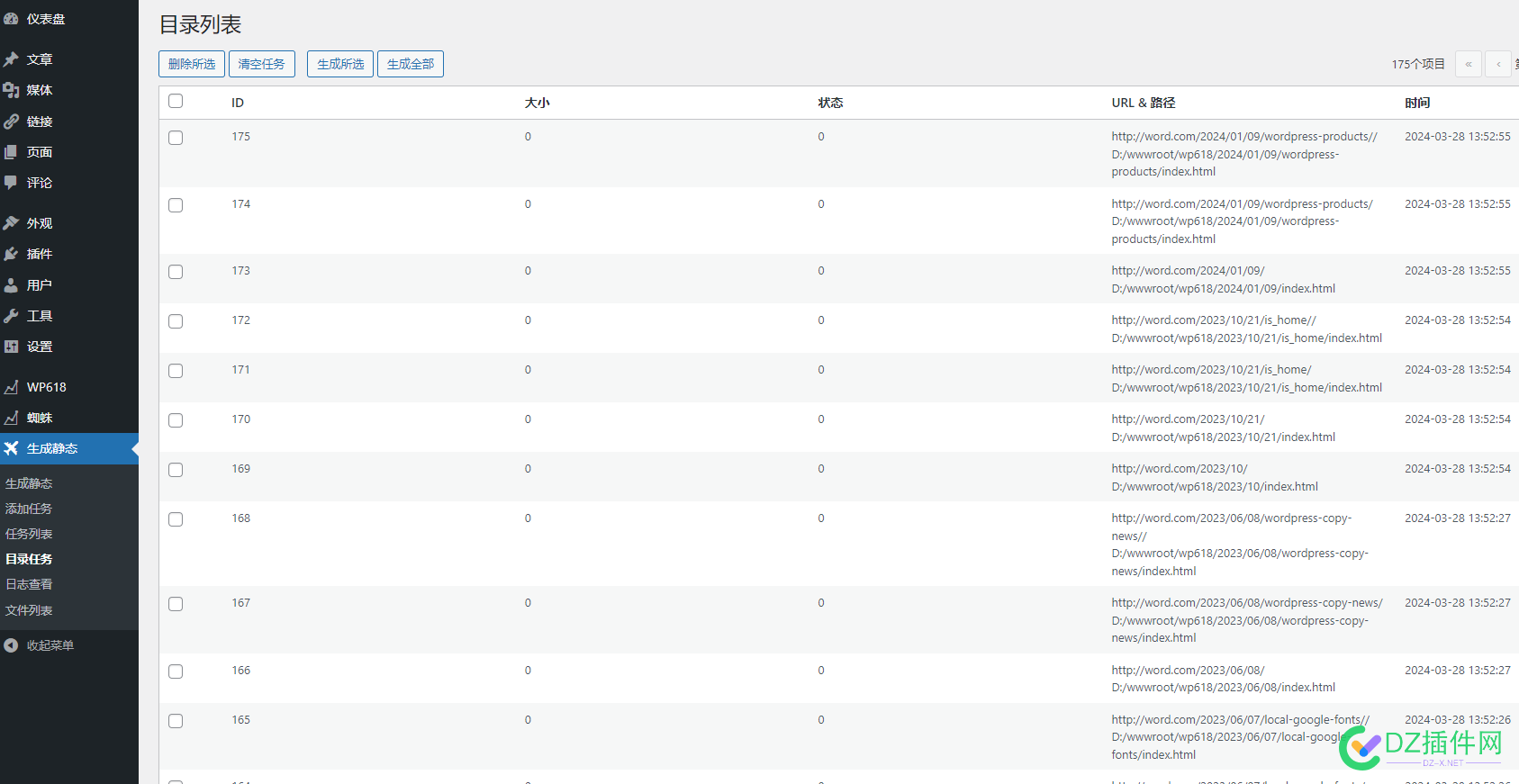Check the checkbox for row ID 165

[x=176, y=721]
